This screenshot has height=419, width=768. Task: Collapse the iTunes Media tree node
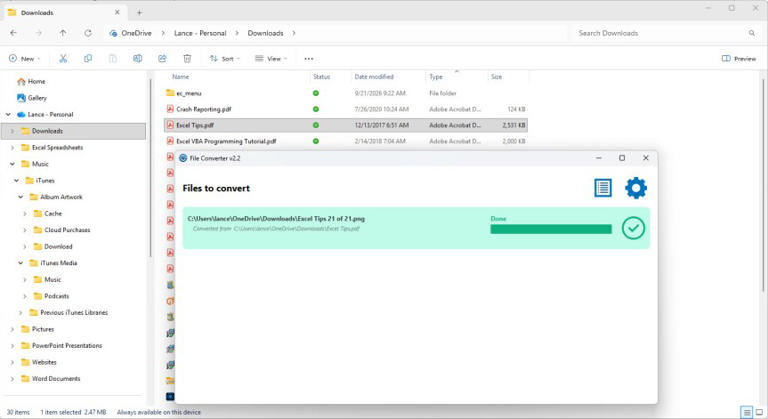[21, 263]
